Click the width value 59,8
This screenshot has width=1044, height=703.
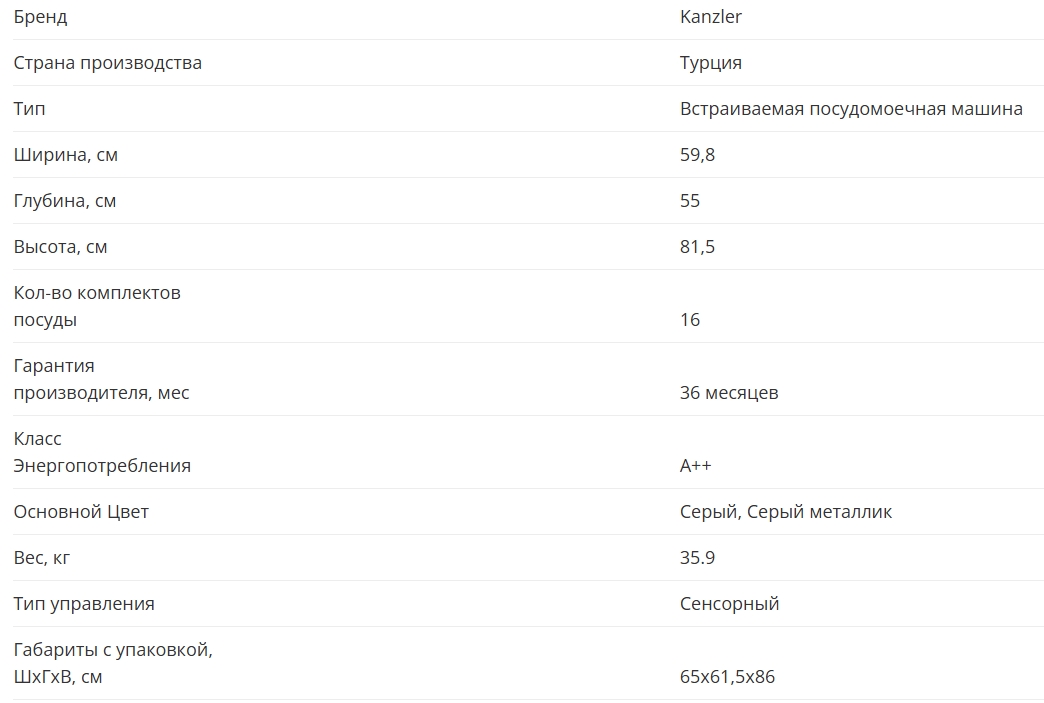(697, 155)
